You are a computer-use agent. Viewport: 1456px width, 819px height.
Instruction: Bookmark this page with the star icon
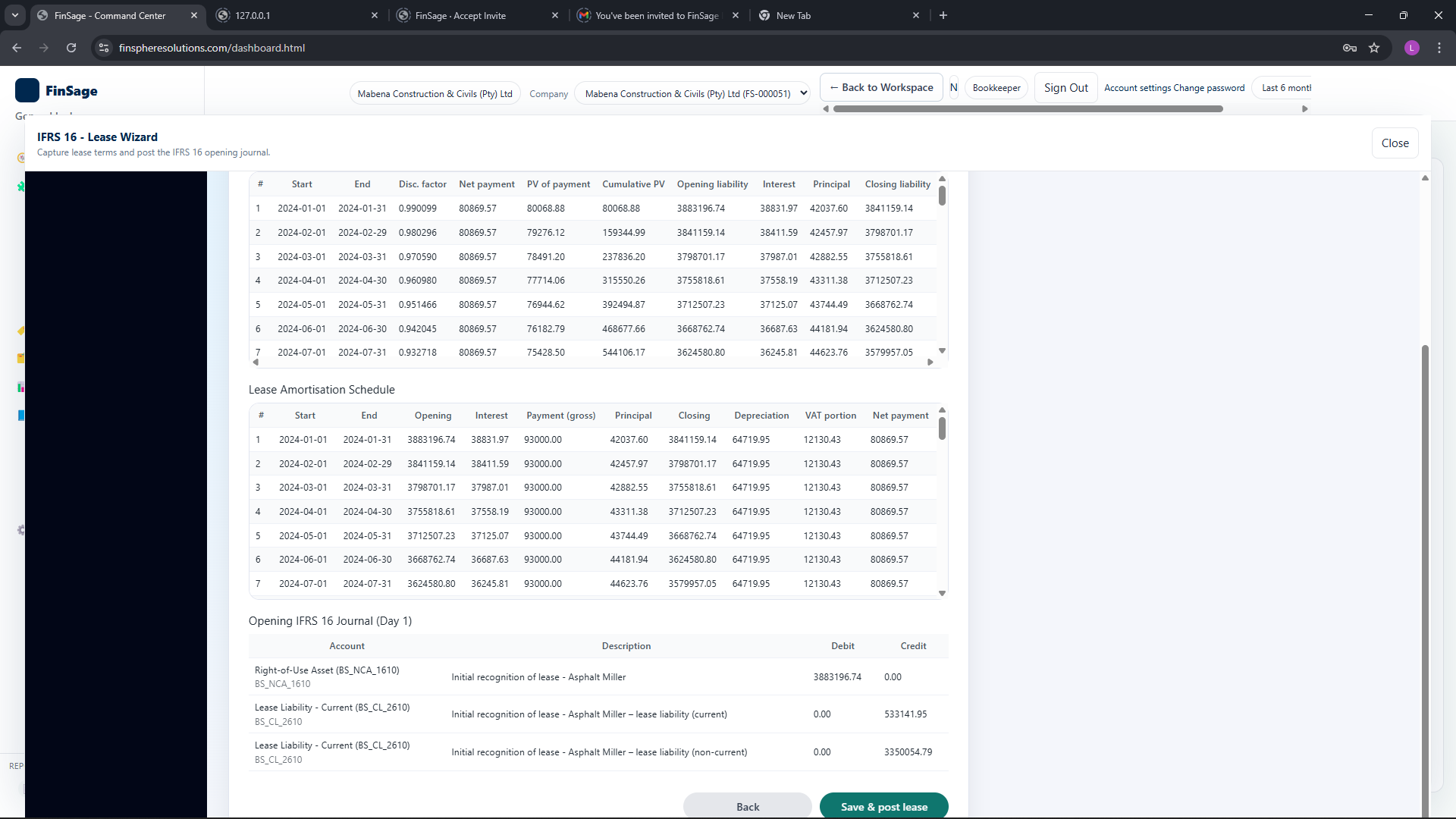click(1374, 48)
